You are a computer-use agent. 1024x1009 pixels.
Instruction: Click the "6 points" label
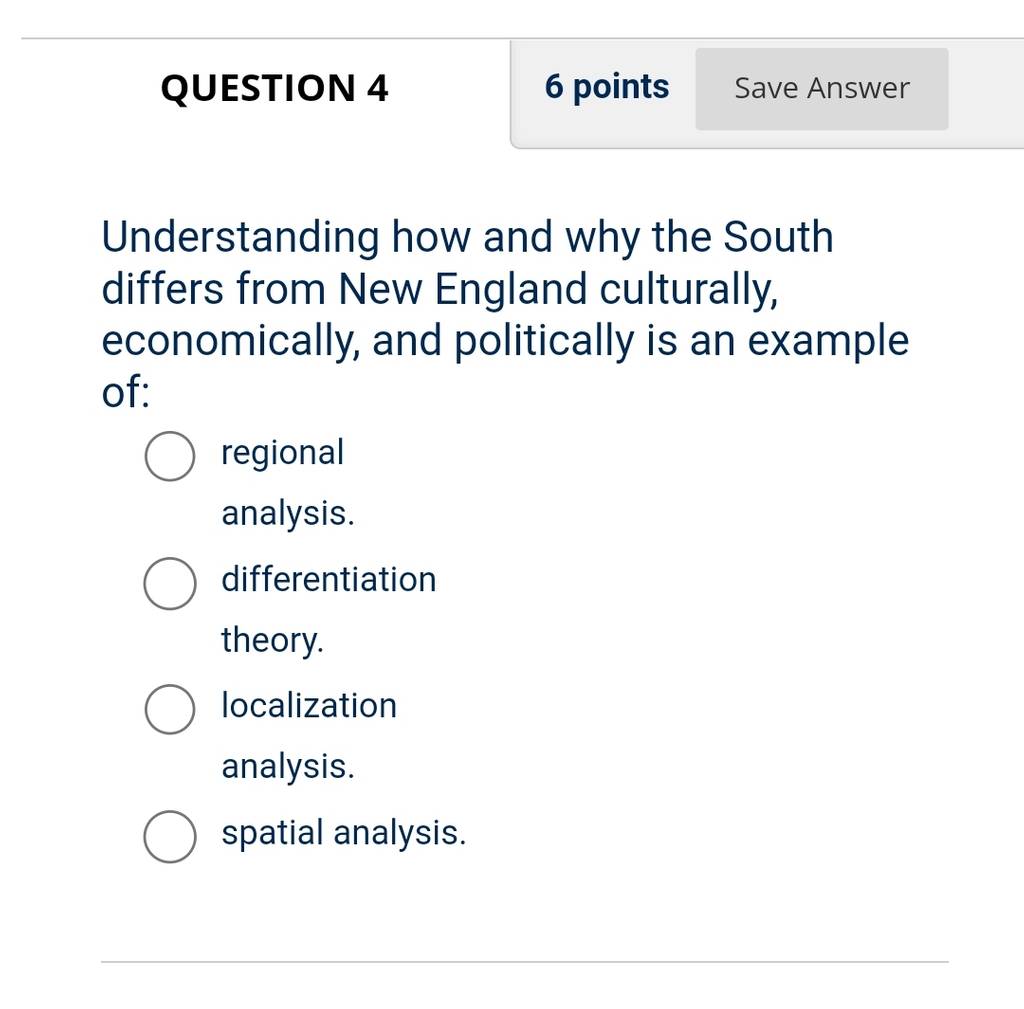[x=607, y=88]
